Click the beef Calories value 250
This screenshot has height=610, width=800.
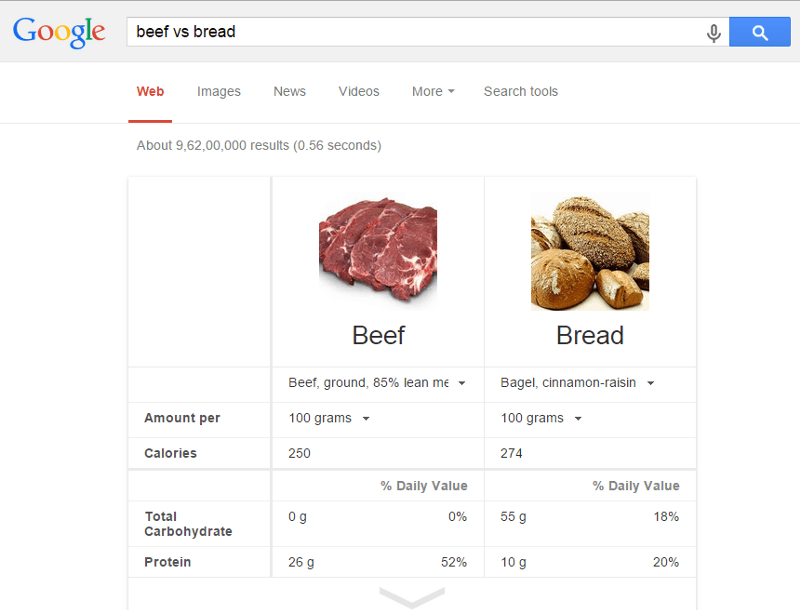click(300, 453)
